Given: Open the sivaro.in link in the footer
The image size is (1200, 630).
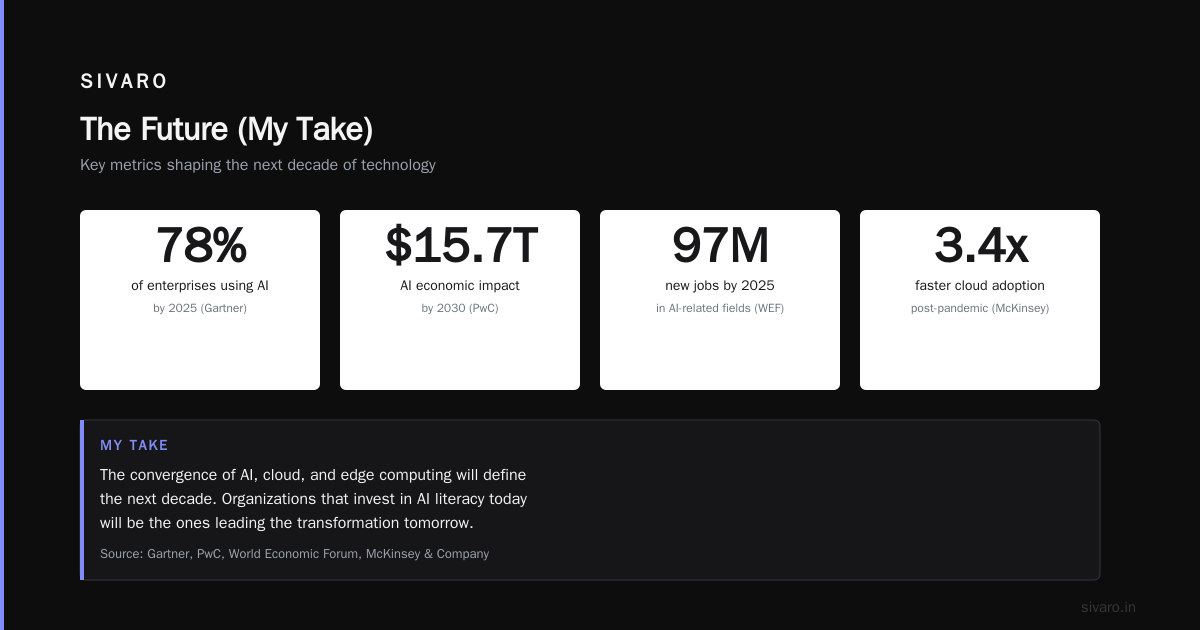Looking at the screenshot, I should 1108,607.
